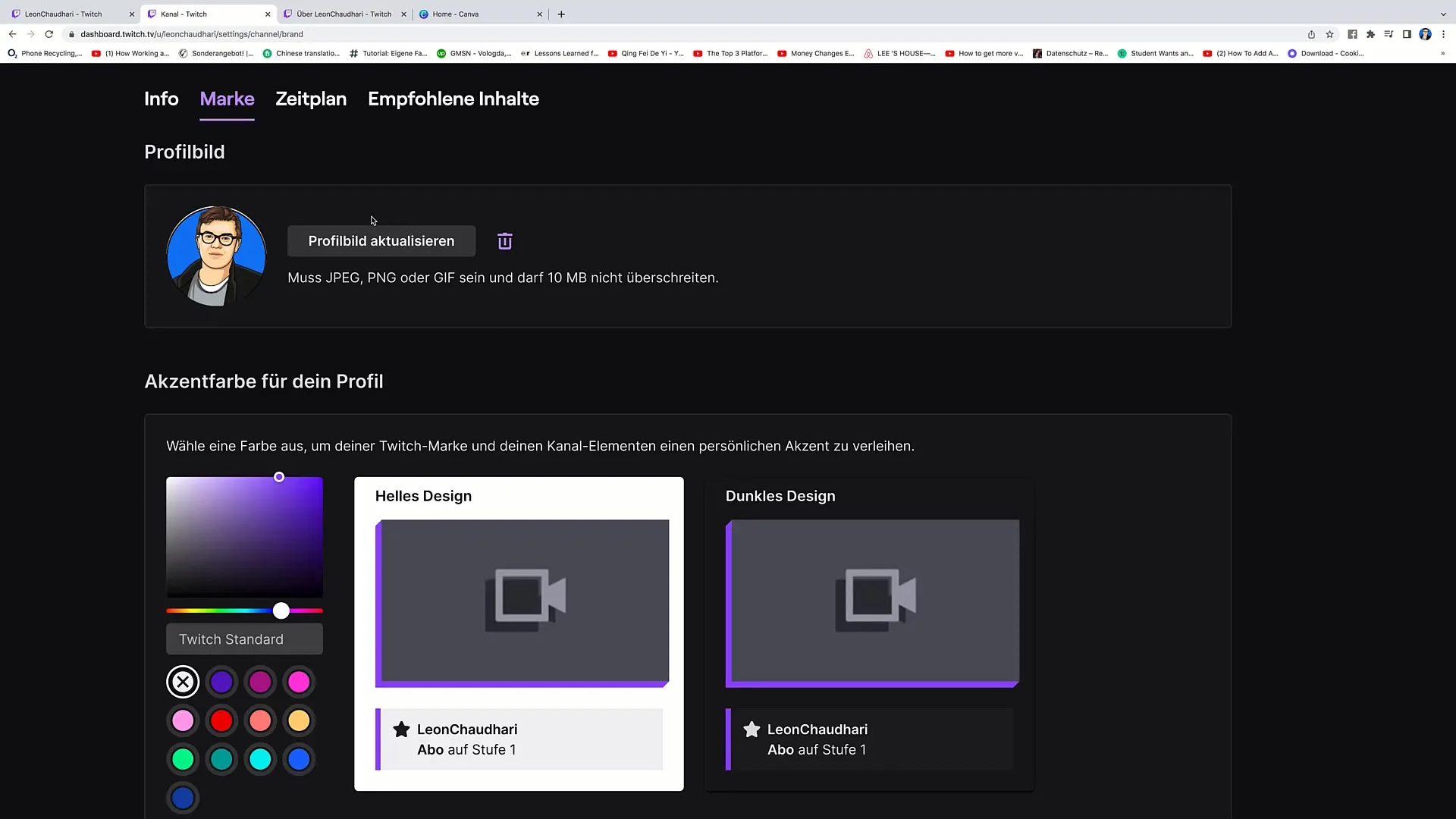Image resolution: width=1456 pixels, height=819 pixels.
Task: Open the Empfohlene Inhalte section
Action: click(453, 98)
